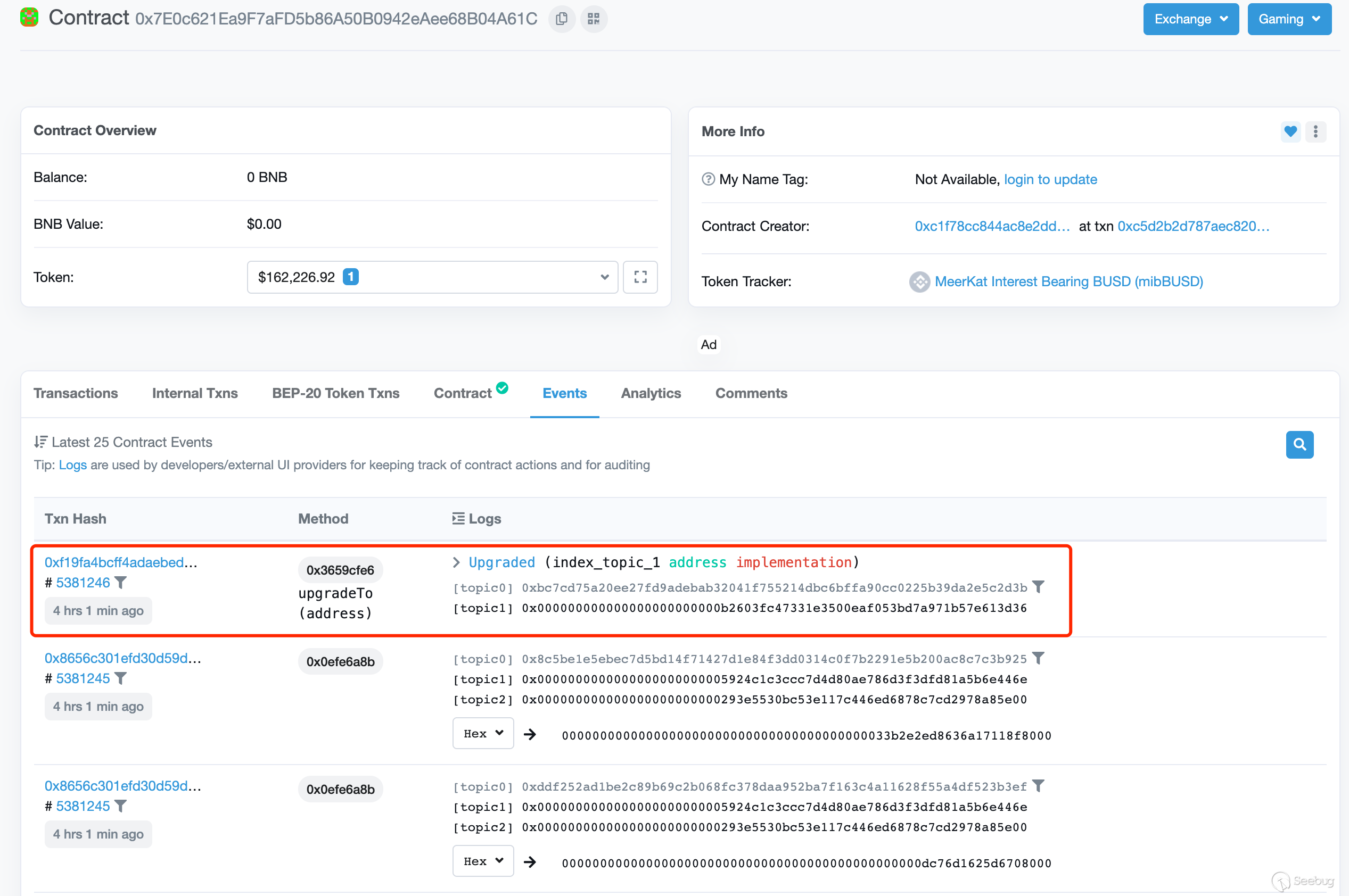Screen dimensions: 1349x896
Task: Click the My Name Tag help icon
Action: coord(708,179)
